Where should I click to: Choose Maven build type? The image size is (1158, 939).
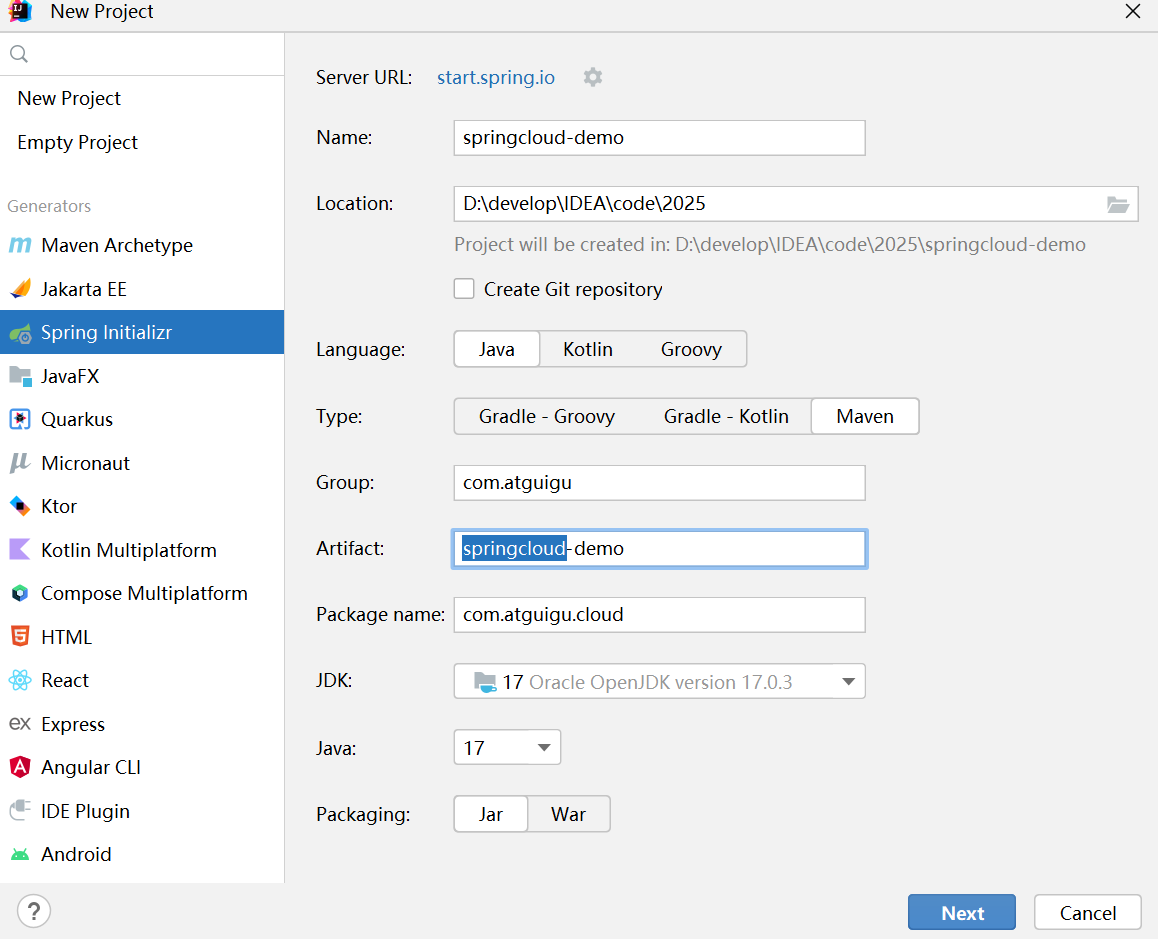pyautogui.click(x=865, y=416)
